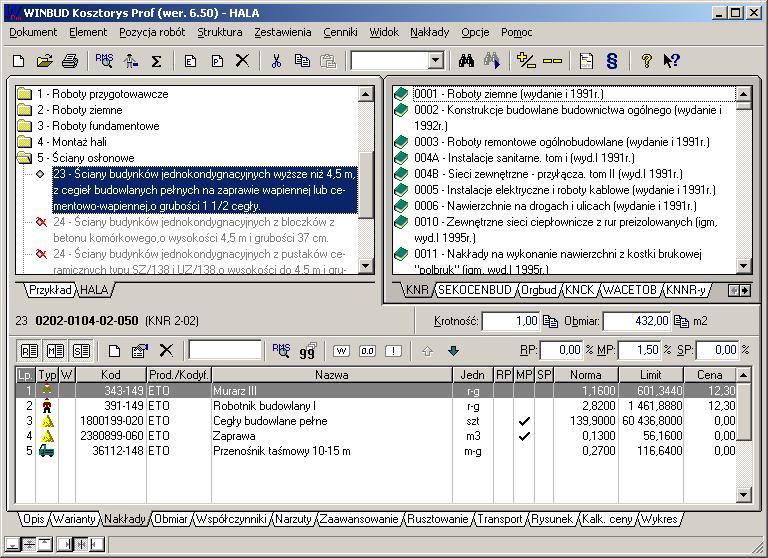Expand the 3 - Roboty fundamentowe folder

[x=24, y=126]
